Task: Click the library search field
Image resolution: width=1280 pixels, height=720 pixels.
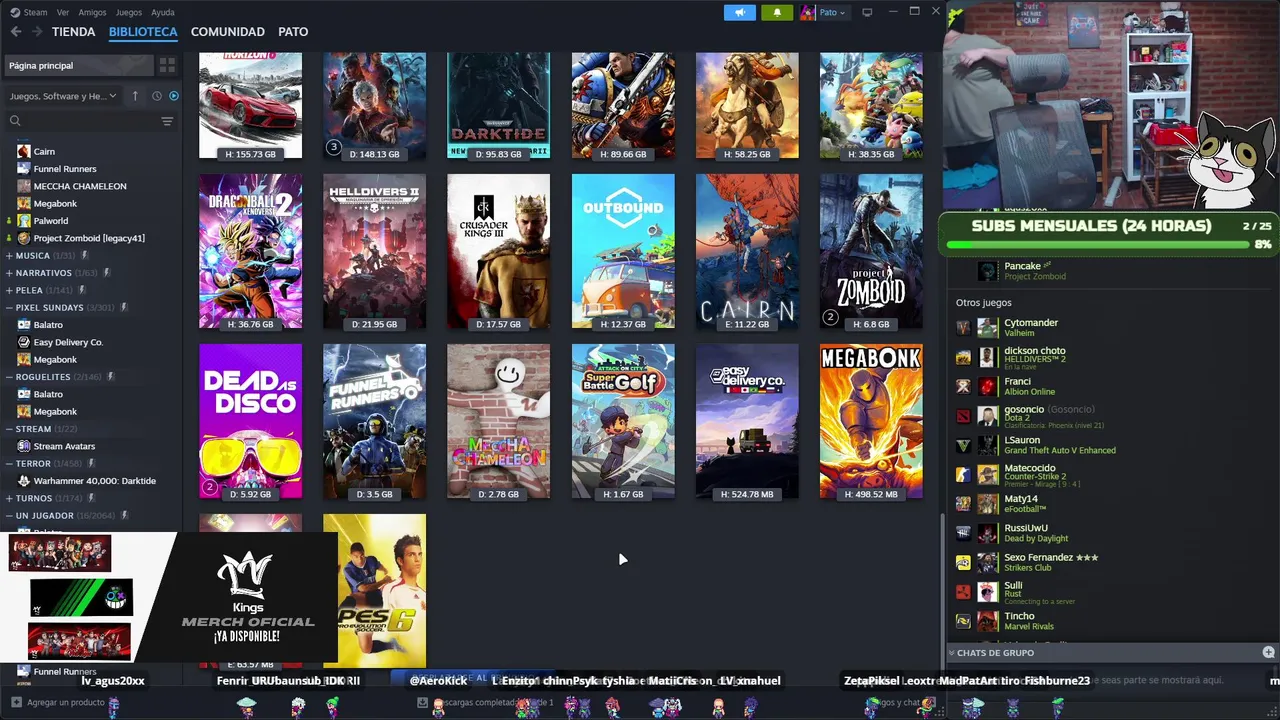Action: (x=90, y=121)
